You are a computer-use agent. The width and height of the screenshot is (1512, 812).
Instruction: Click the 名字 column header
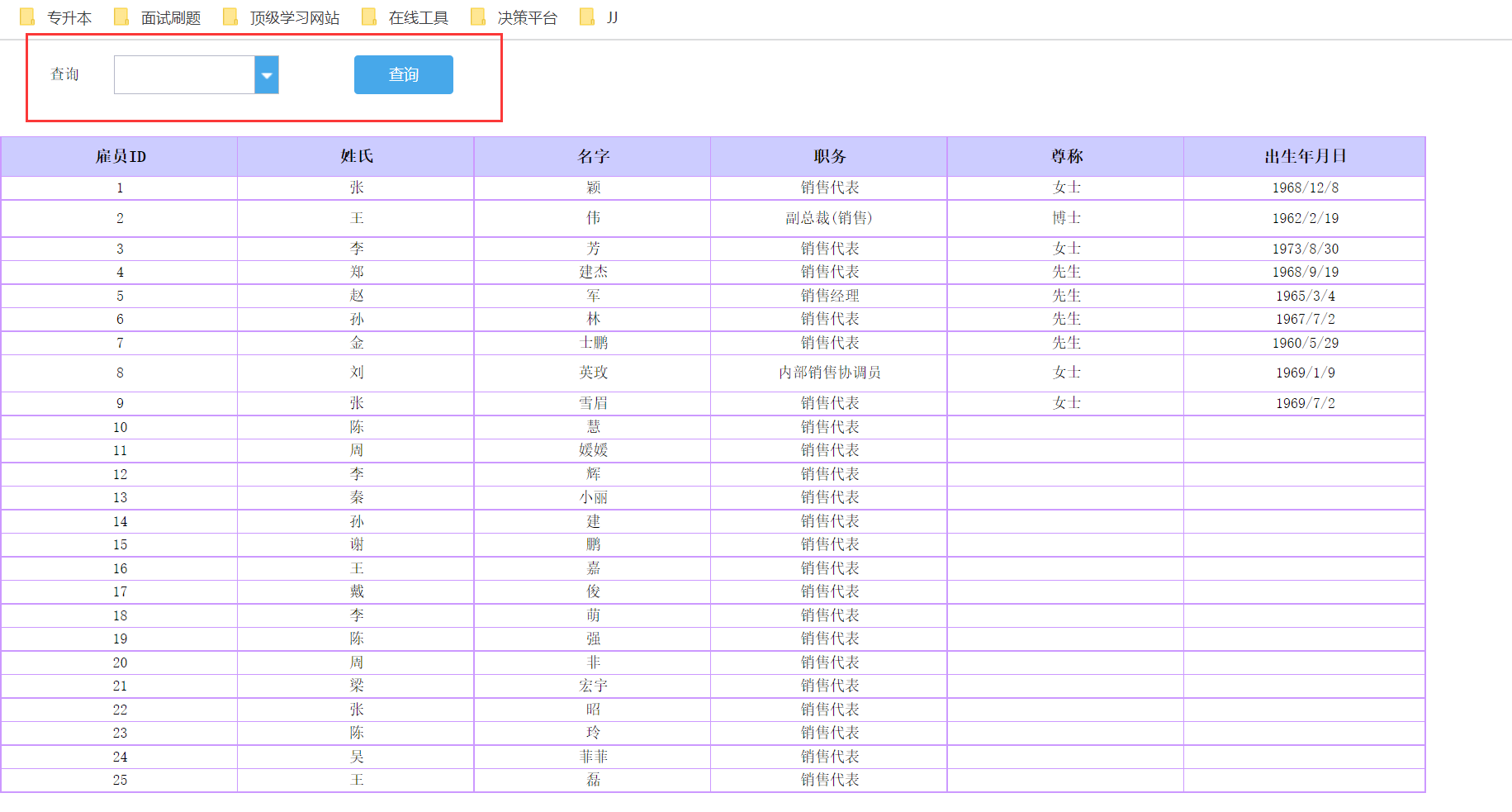[x=593, y=156]
